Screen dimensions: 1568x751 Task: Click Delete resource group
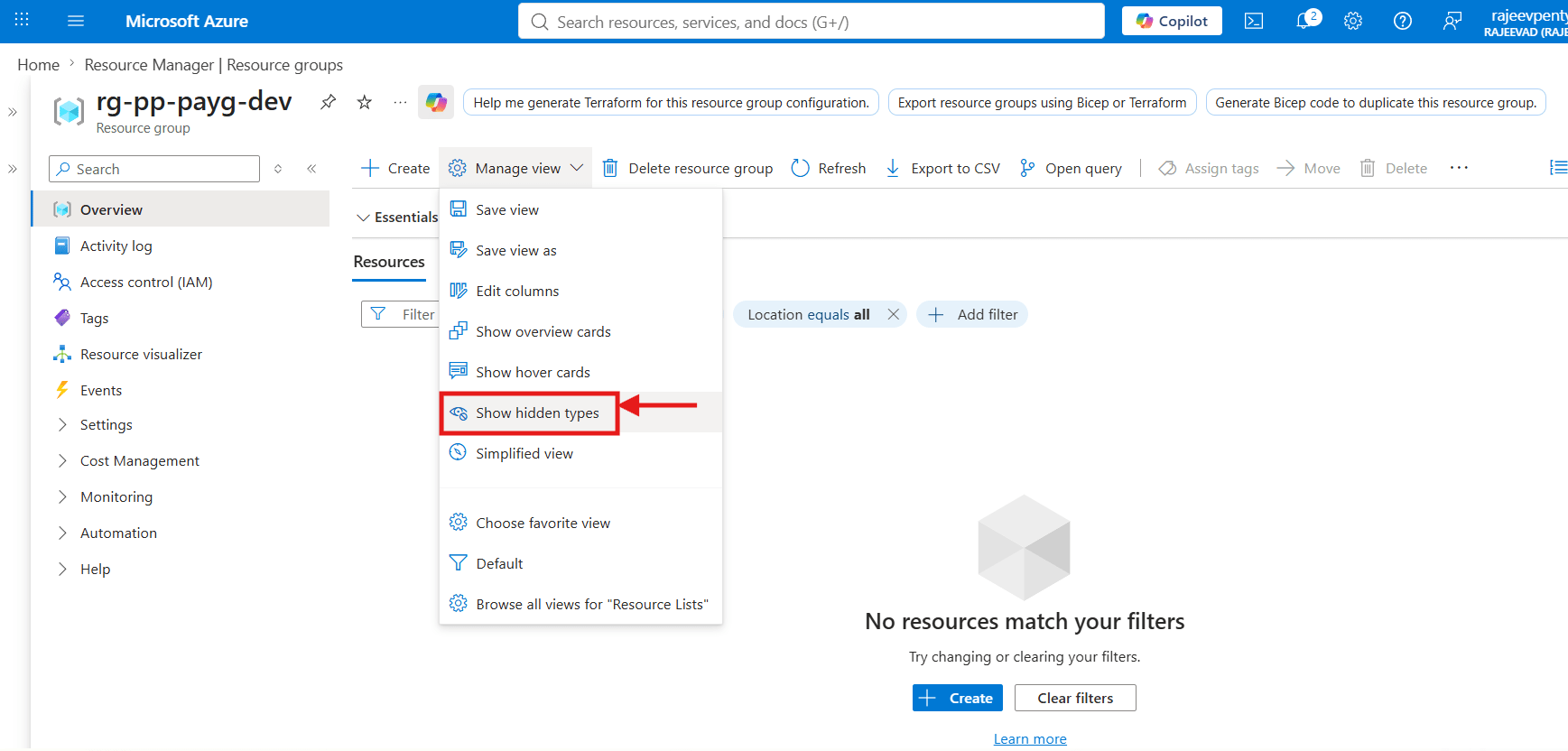pyautogui.click(x=688, y=168)
